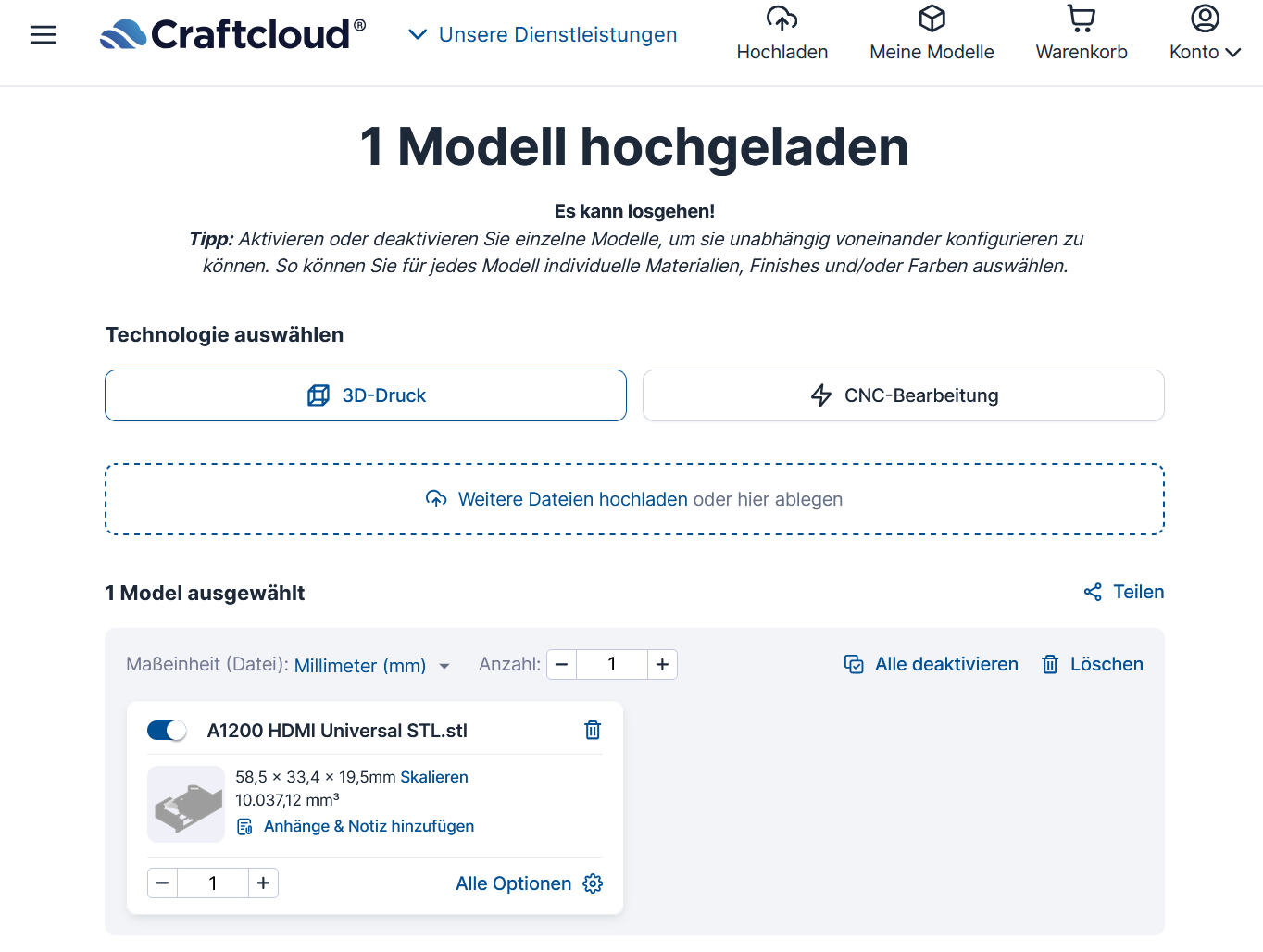The image size is (1263, 952).
Task: Click the Teilen share icon
Action: [1093, 593]
